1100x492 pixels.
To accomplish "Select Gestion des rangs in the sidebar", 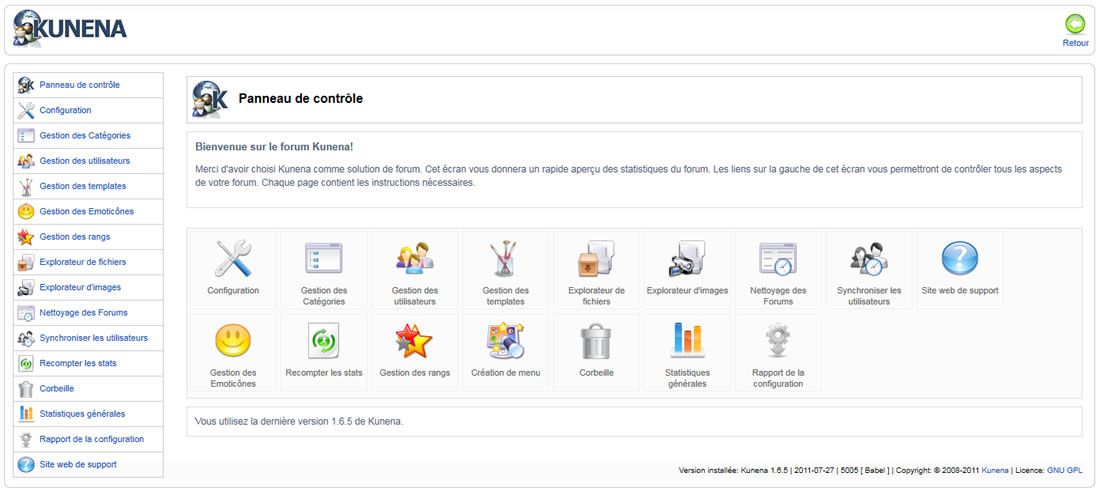I will pos(88,237).
